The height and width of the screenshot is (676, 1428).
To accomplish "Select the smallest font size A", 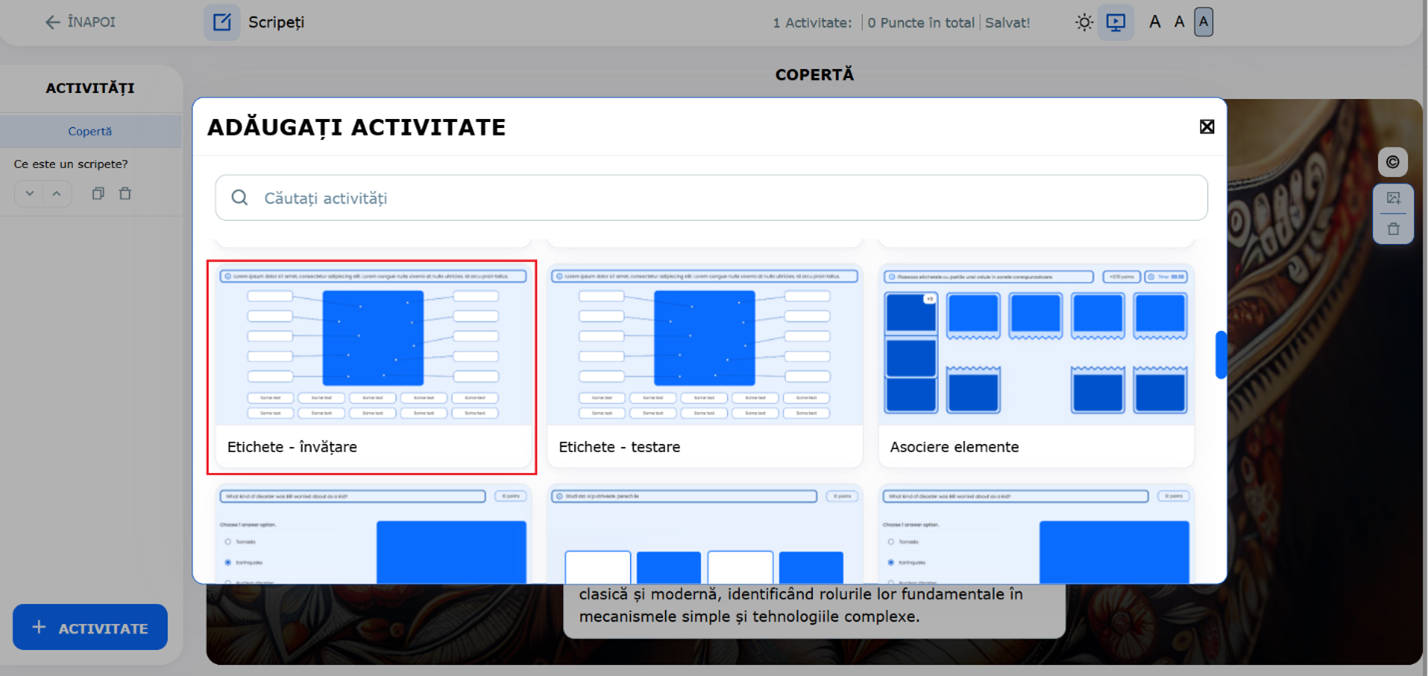I will click(1155, 22).
